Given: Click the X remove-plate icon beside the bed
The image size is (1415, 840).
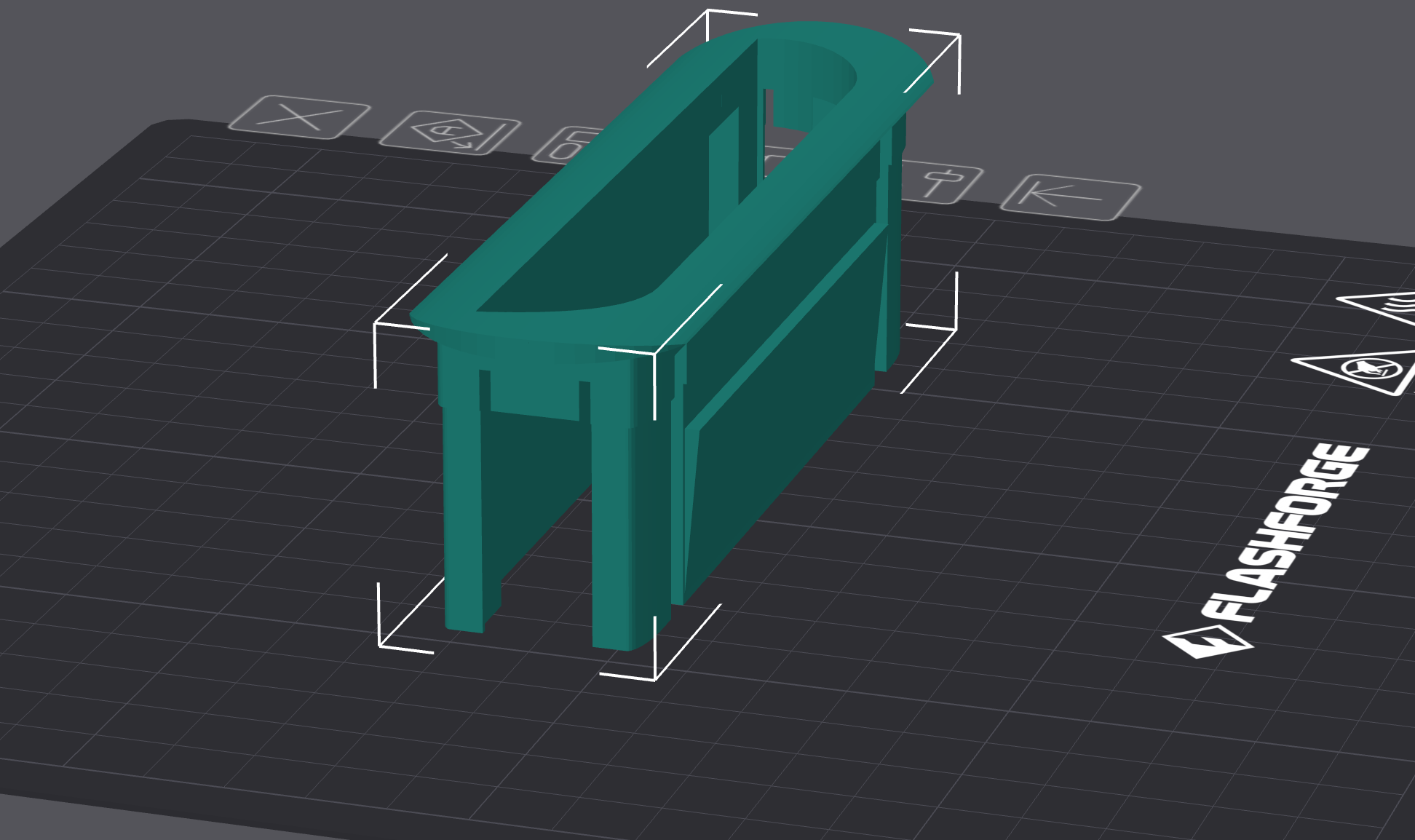Looking at the screenshot, I should [299, 116].
